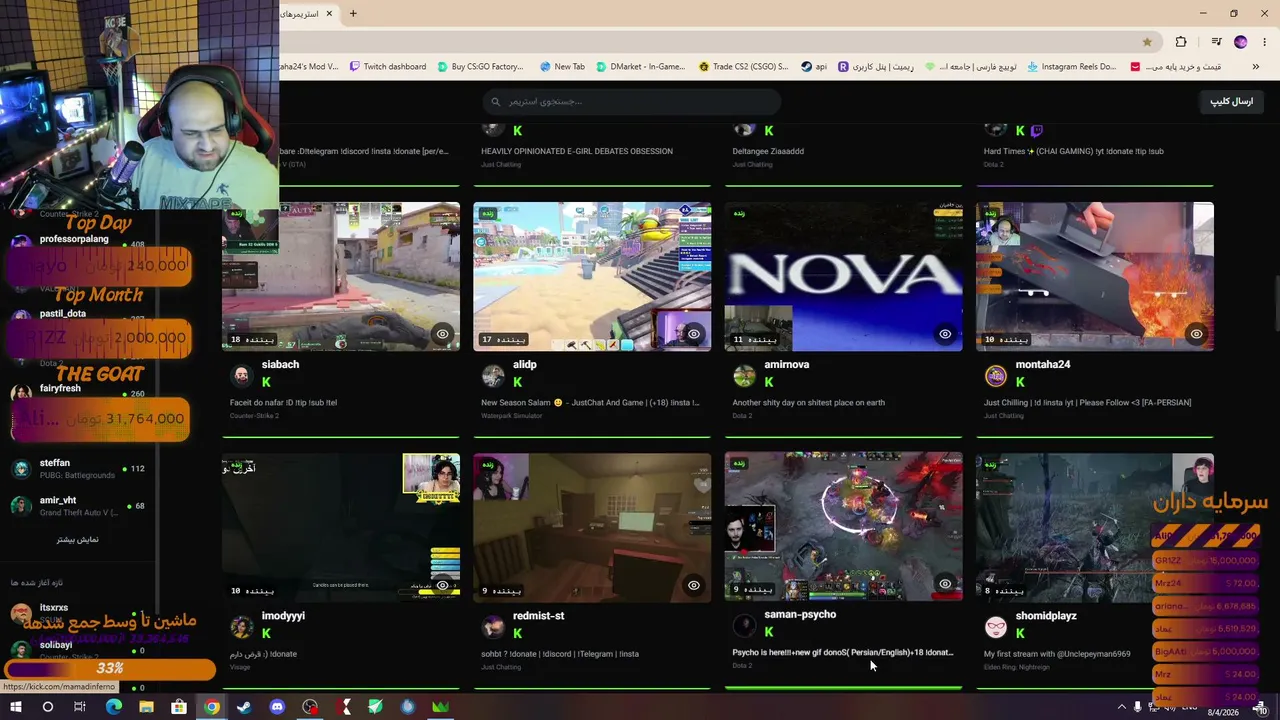The image size is (1280, 720).
Task: Switch to the استریمرهای browser tab
Action: point(307,14)
